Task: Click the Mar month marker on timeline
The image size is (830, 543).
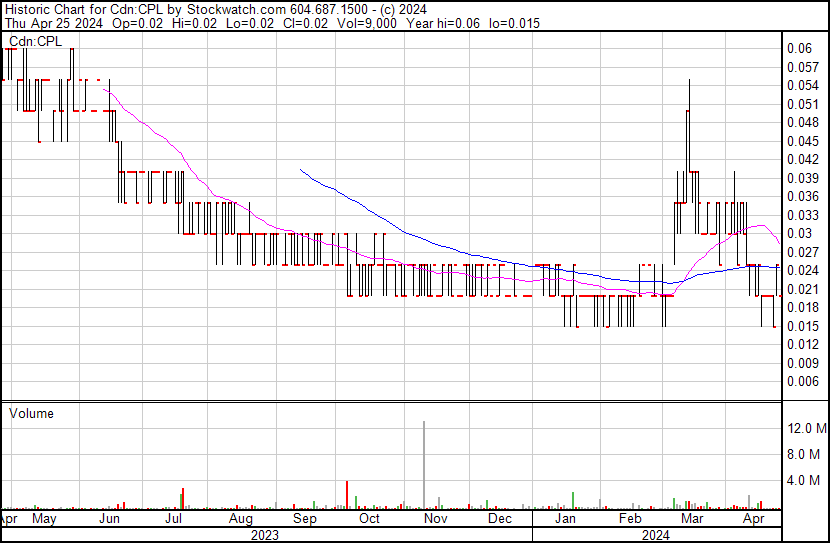Action: tap(691, 519)
